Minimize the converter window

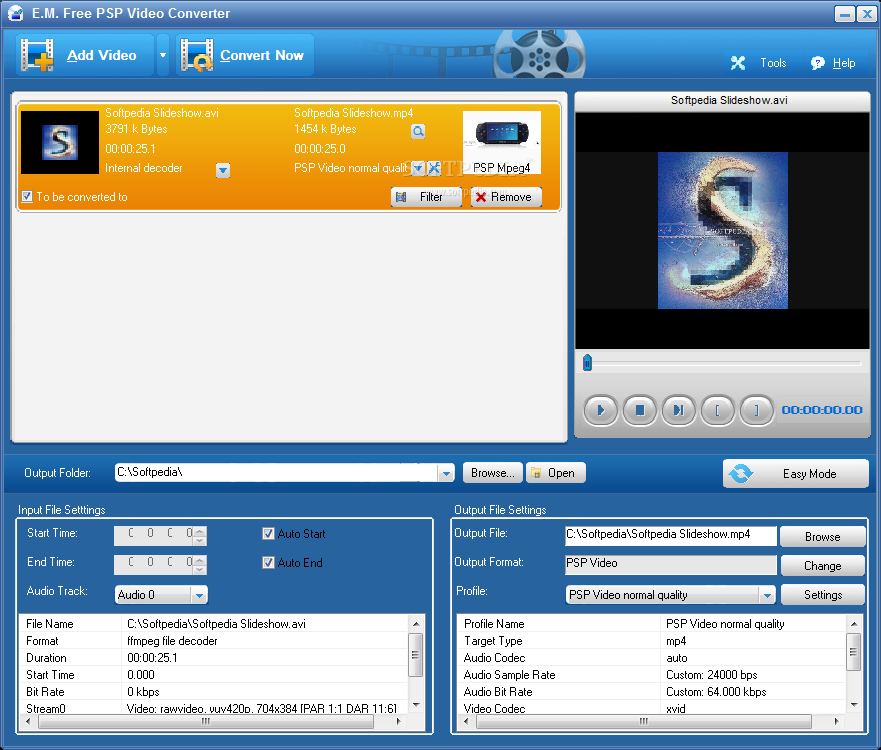pos(844,14)
